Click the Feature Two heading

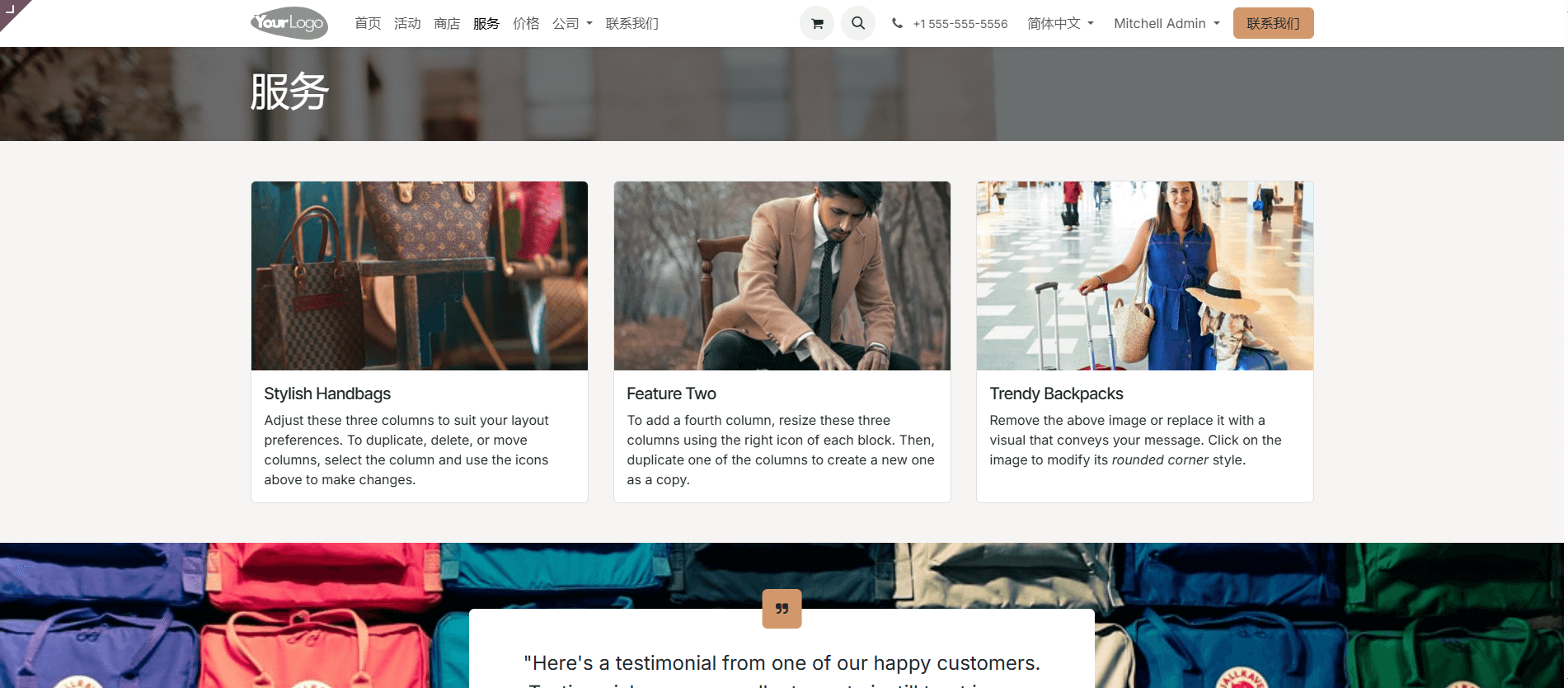click(x=671, y=393)
